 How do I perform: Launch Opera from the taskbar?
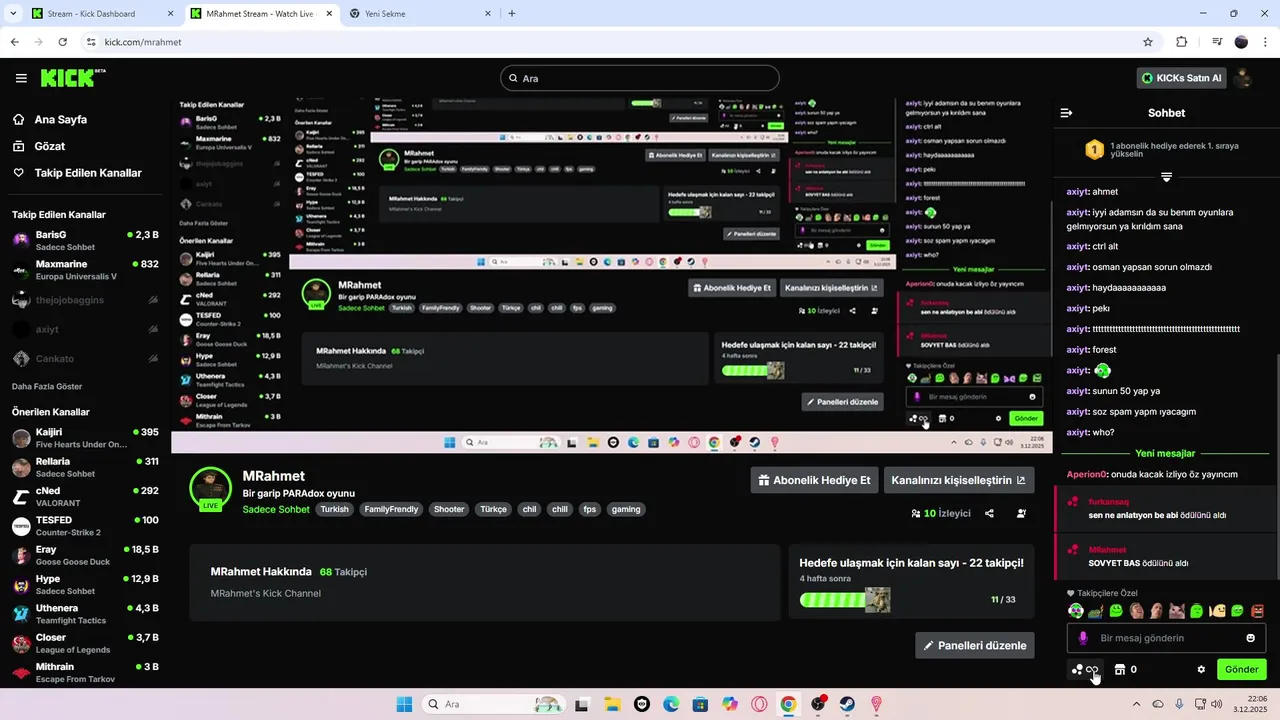tap(759, 704)
